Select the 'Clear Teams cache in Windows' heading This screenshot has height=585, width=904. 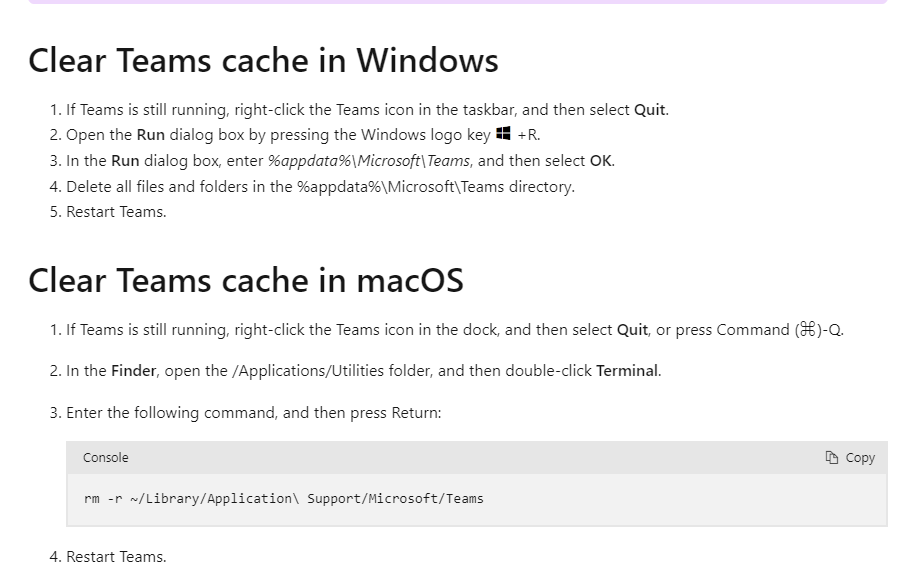click(263, 61)
